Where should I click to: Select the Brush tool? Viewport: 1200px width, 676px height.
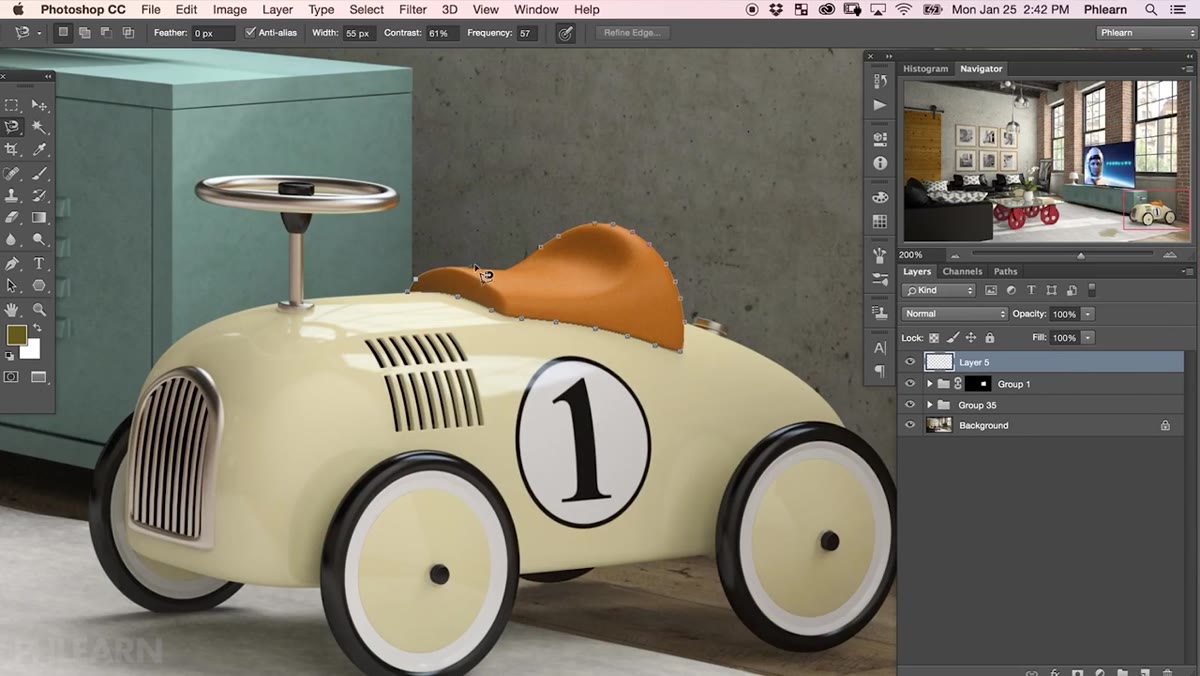(x=39, y=174)
